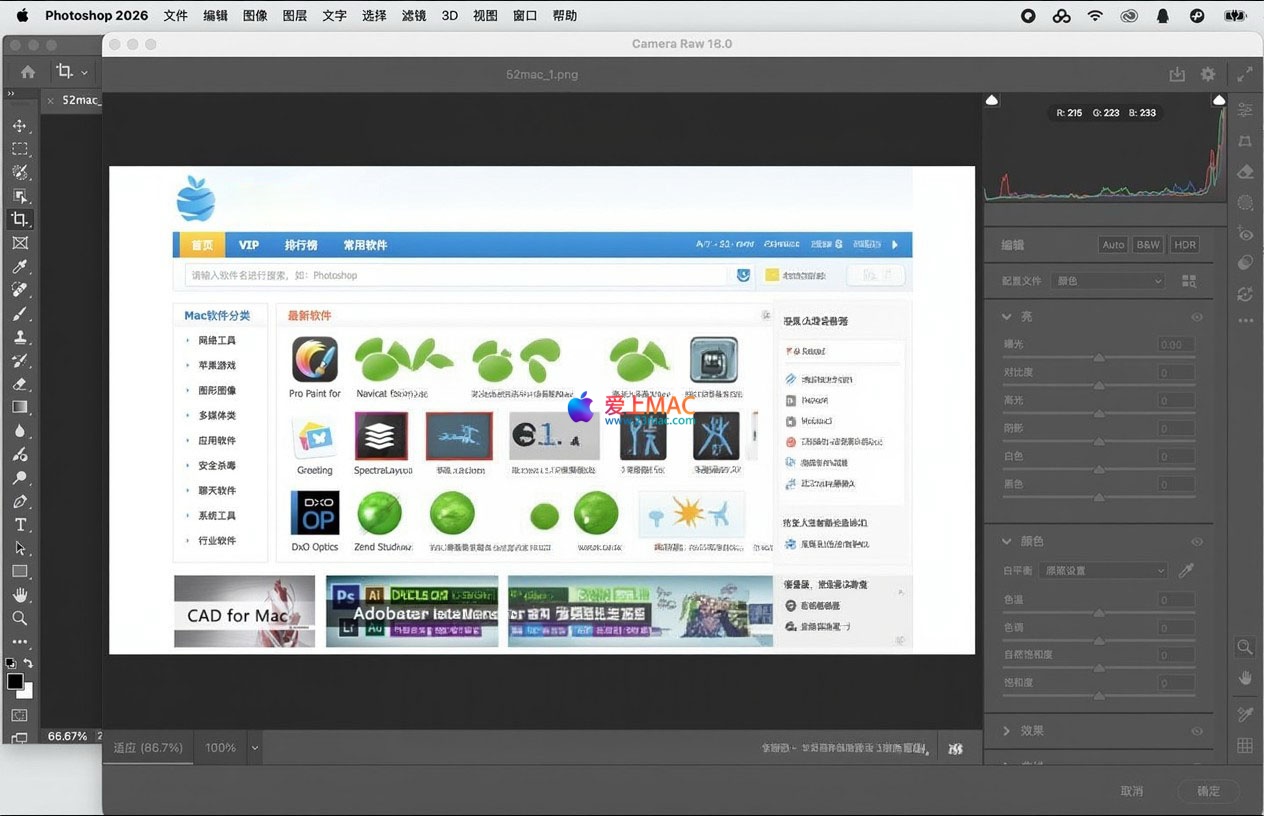Open the 配置文件 profile dropdown
The width and height of the screenshot is (1264, 816).
(1108, 281)
